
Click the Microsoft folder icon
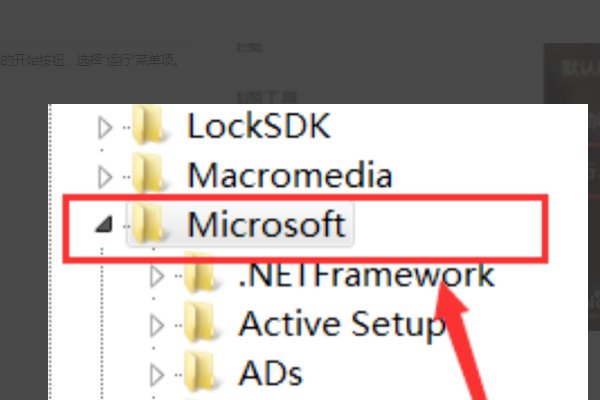(147, 224)
